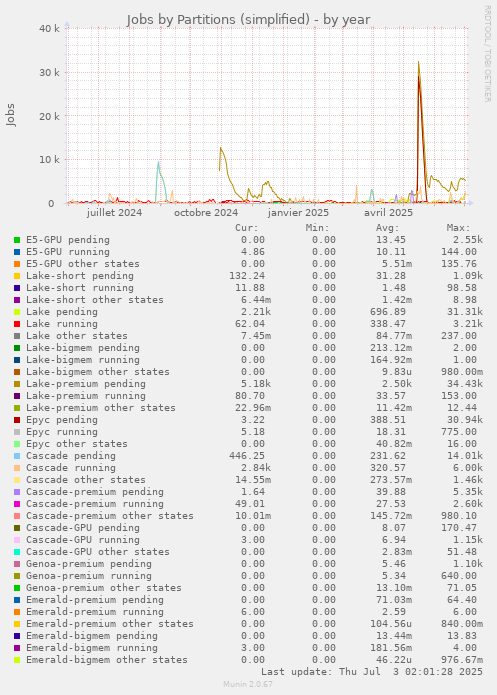This screenshot has width=497, height=695.
Task: Click the '10 k' axis tick label
Action: coord(49,160)
